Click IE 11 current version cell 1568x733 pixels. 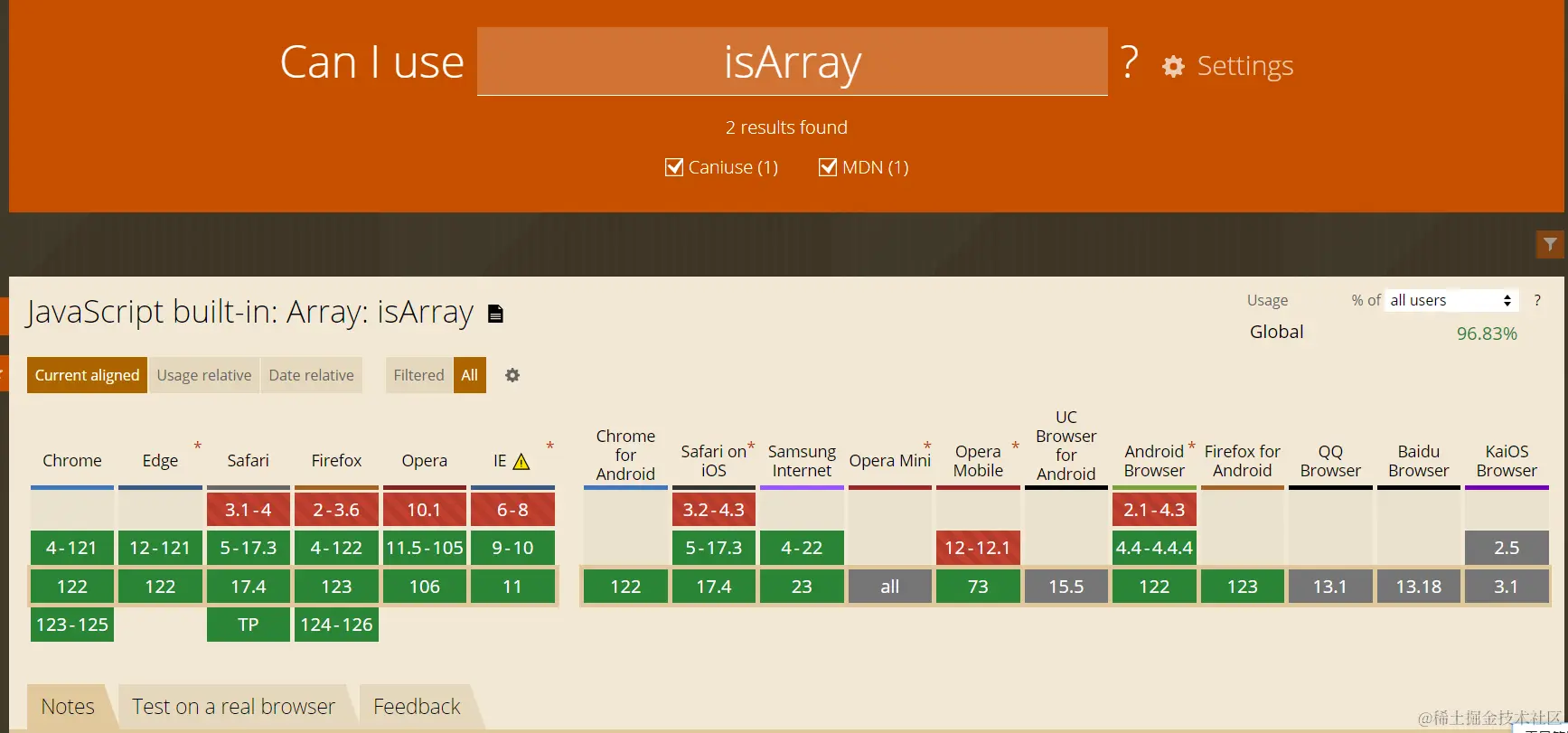[512, 587]
